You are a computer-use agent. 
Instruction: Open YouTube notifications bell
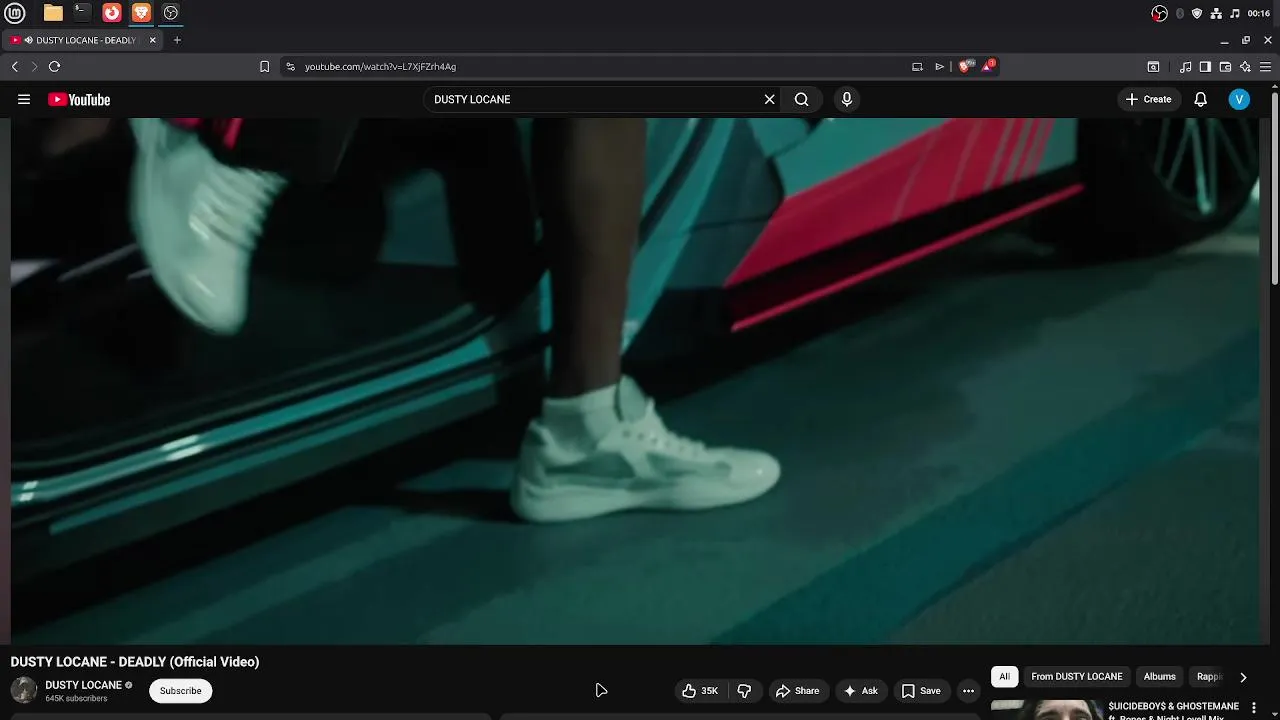coord(1200,99)
